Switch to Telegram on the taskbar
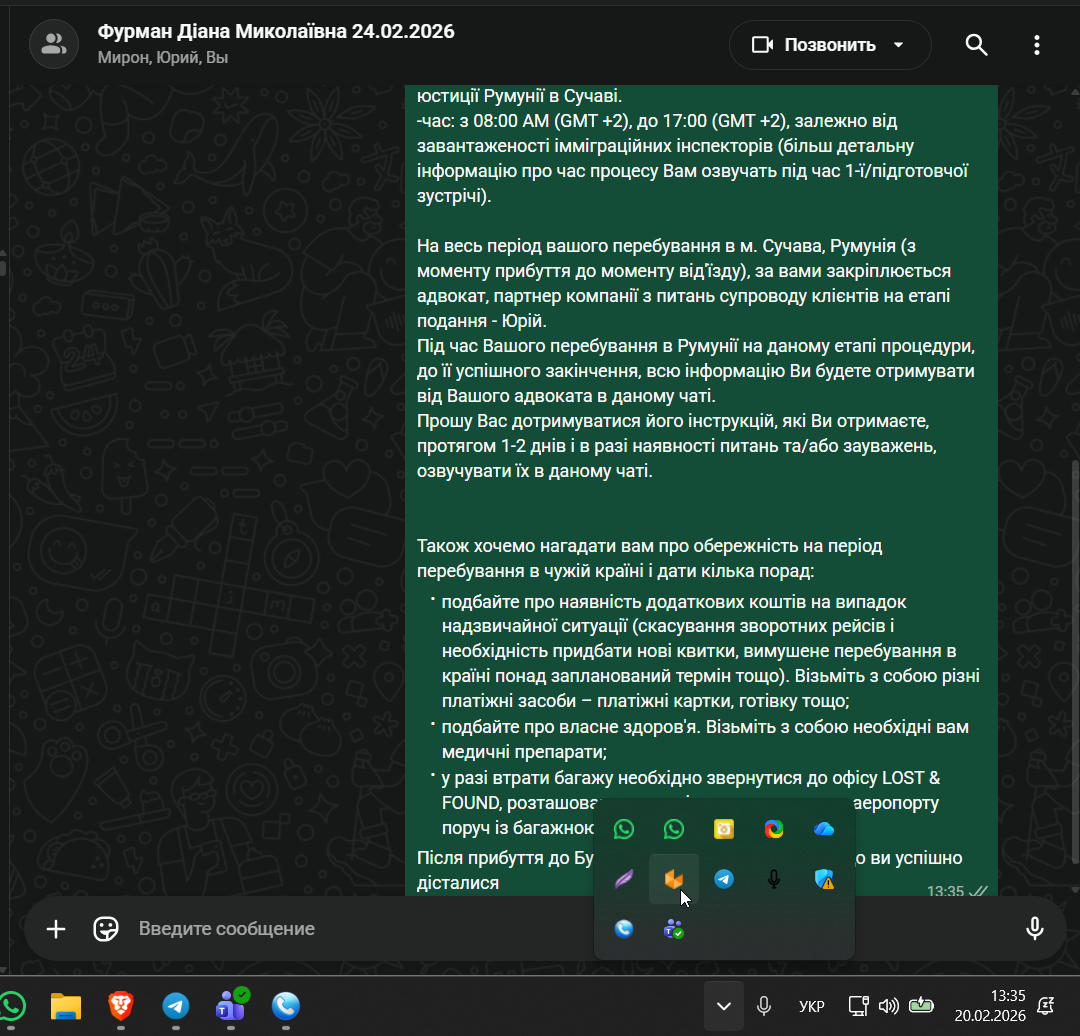 pos(176,1006)
